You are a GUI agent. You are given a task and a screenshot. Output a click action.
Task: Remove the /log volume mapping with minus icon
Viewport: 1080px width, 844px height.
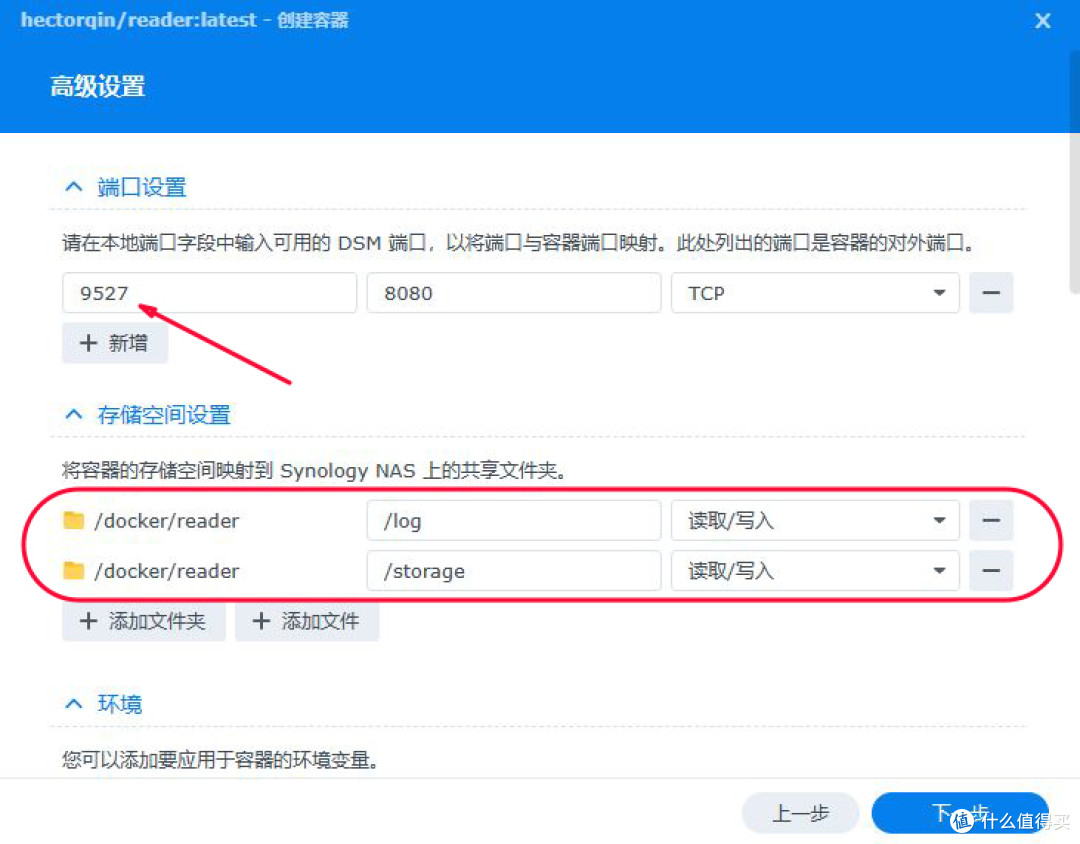[x=991, y=520]
